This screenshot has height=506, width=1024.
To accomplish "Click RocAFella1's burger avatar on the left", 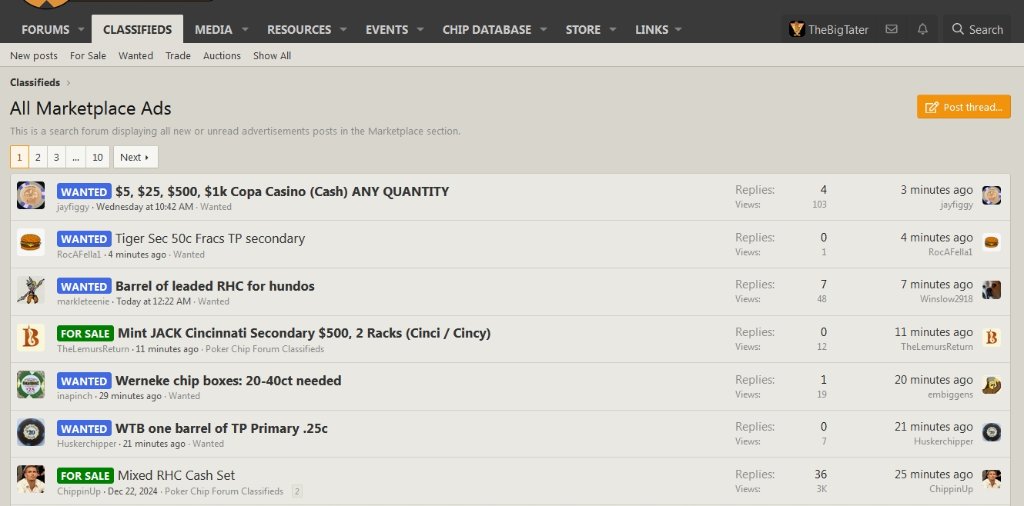I will [31, 242].
